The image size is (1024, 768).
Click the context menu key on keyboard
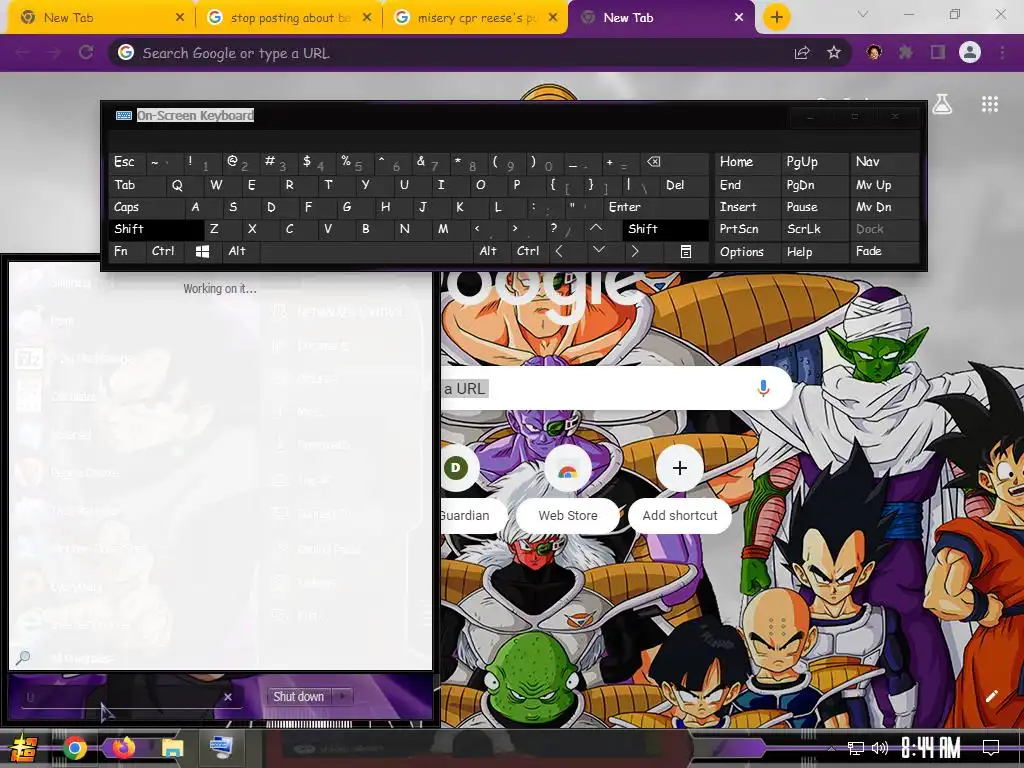coord(686,251)
